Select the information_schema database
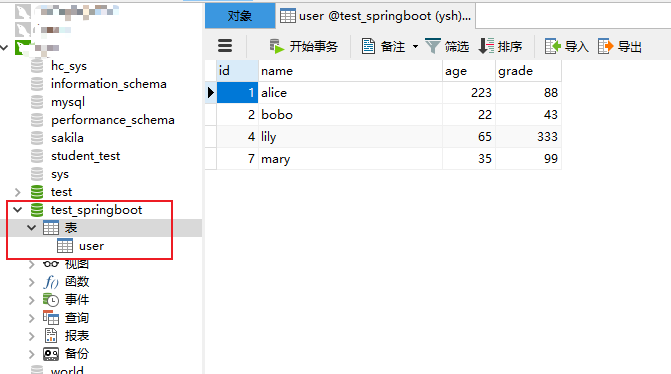This screenshot has height=374, width=671. [109, 84]
